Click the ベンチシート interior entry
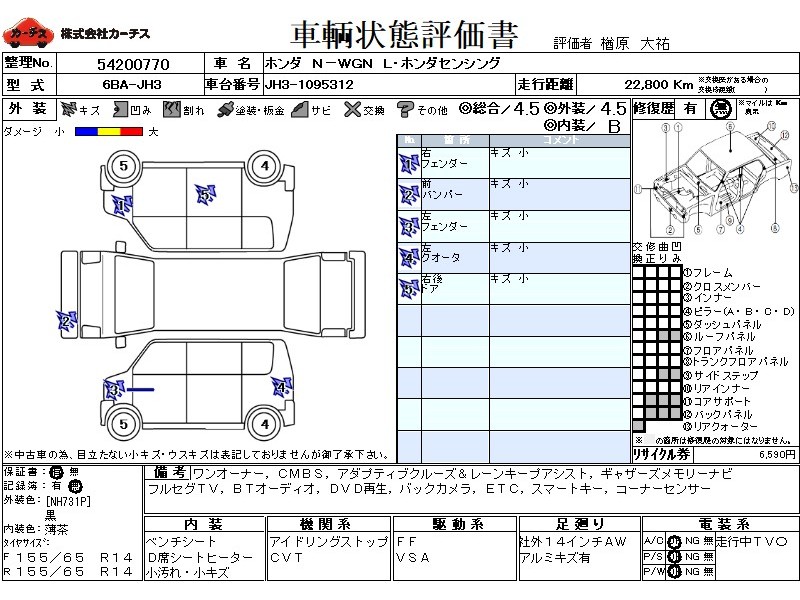Screen dimensions: 800x600 [181, 541]
